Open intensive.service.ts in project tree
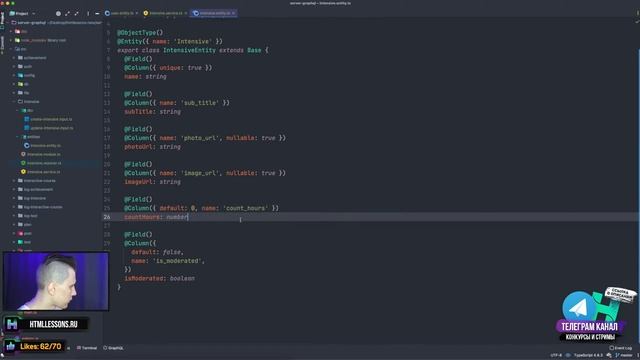Viewport: 640px width, 360px height. [40, 172]
